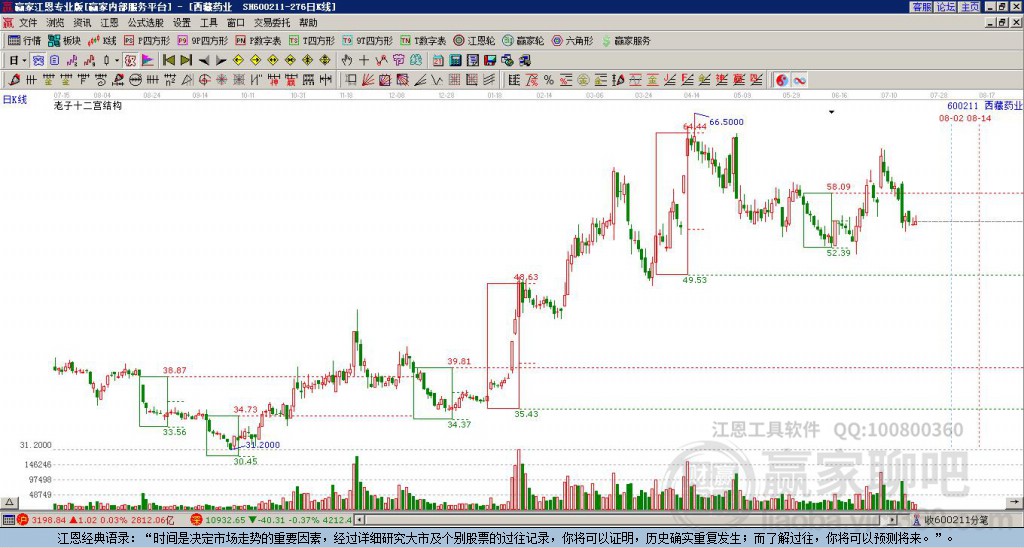Click the 35.43 price label

pyautogui.click(x=526, y=414)
